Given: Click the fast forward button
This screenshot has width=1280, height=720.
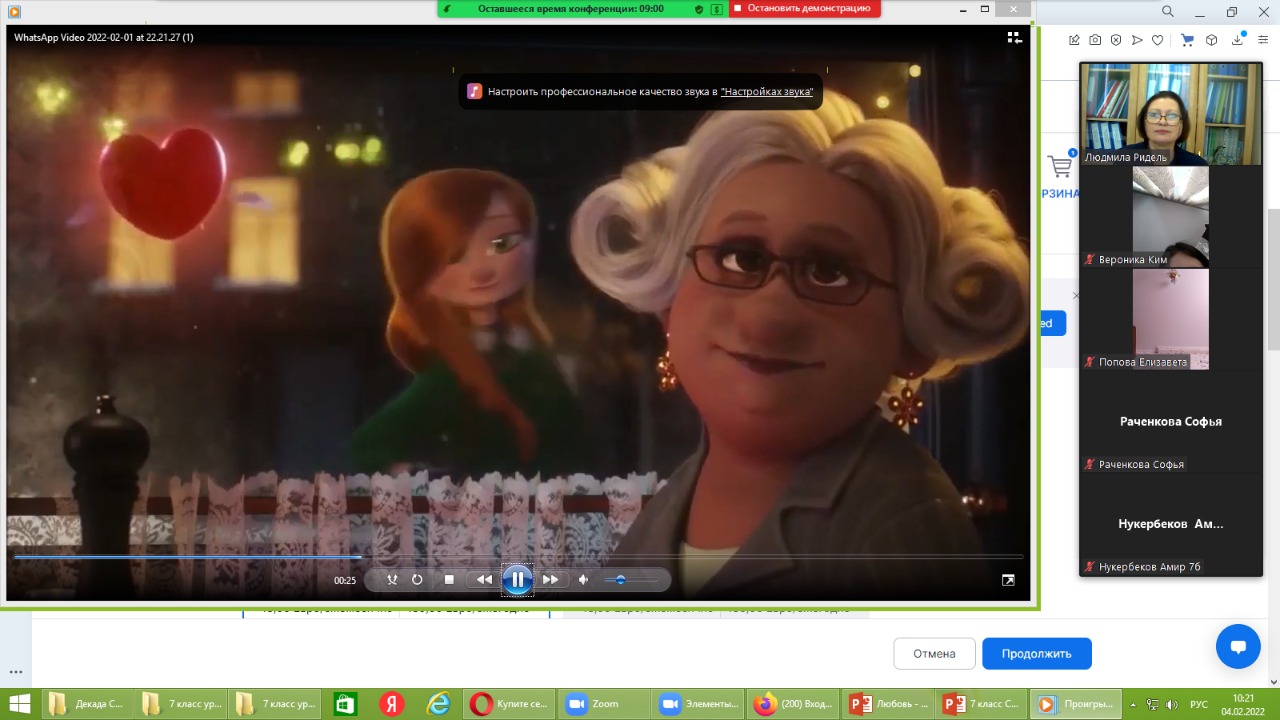Looking at the screenshot, I should coord(550,579).
